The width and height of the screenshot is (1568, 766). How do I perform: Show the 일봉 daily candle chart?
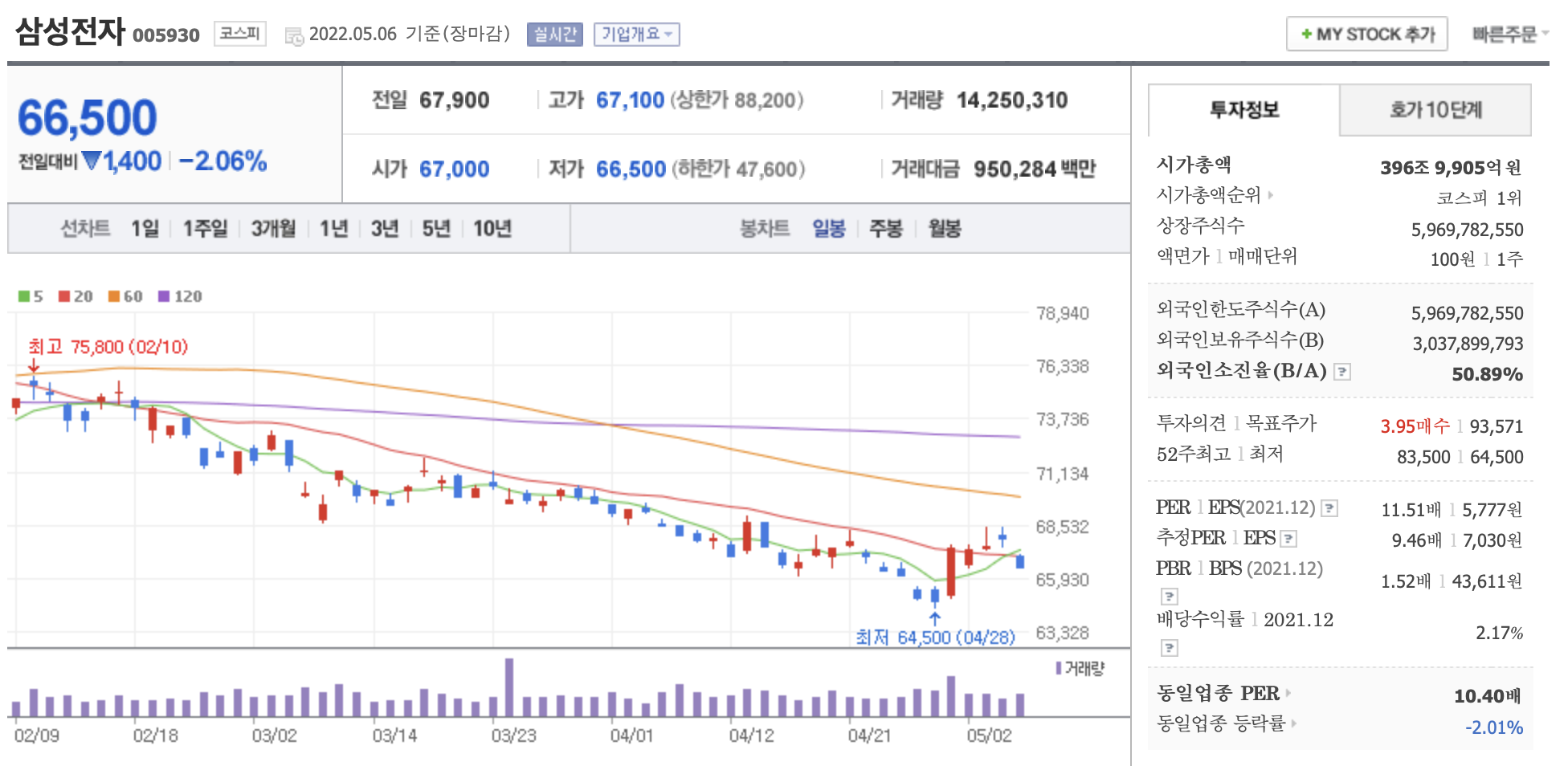coord(829,229)
